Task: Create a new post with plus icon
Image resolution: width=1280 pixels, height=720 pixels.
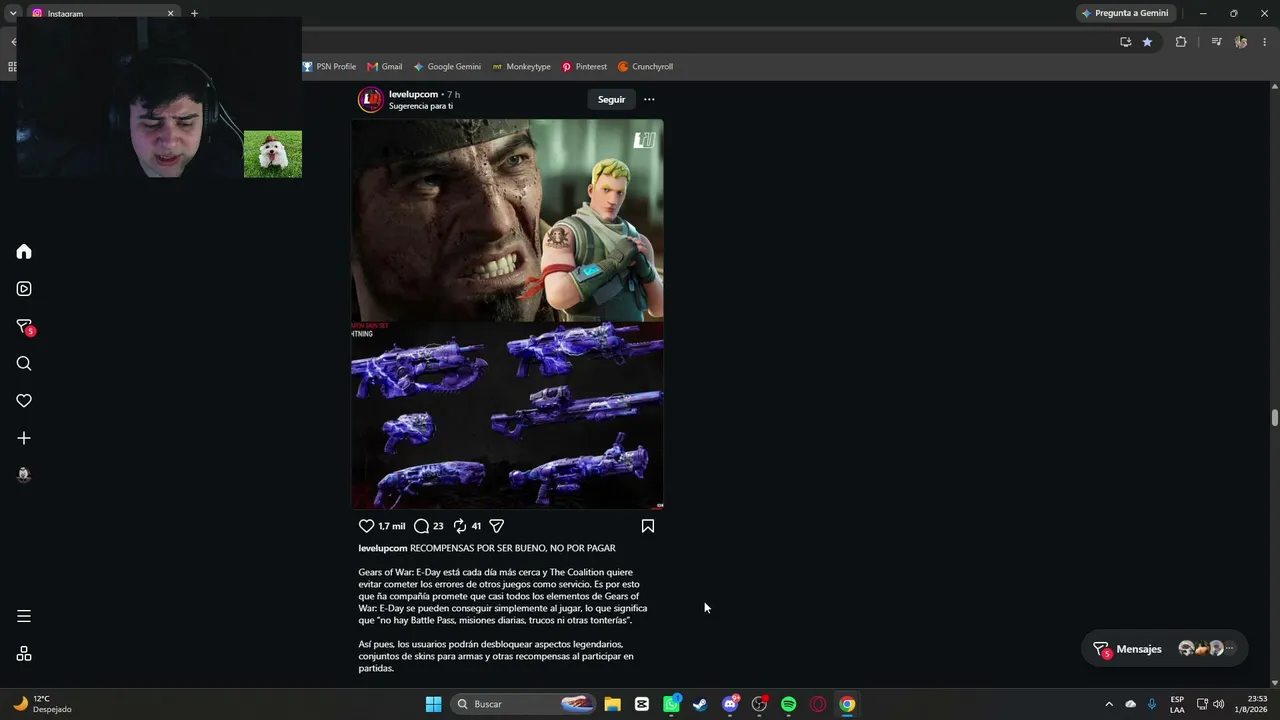Action: tap(24, 438)
